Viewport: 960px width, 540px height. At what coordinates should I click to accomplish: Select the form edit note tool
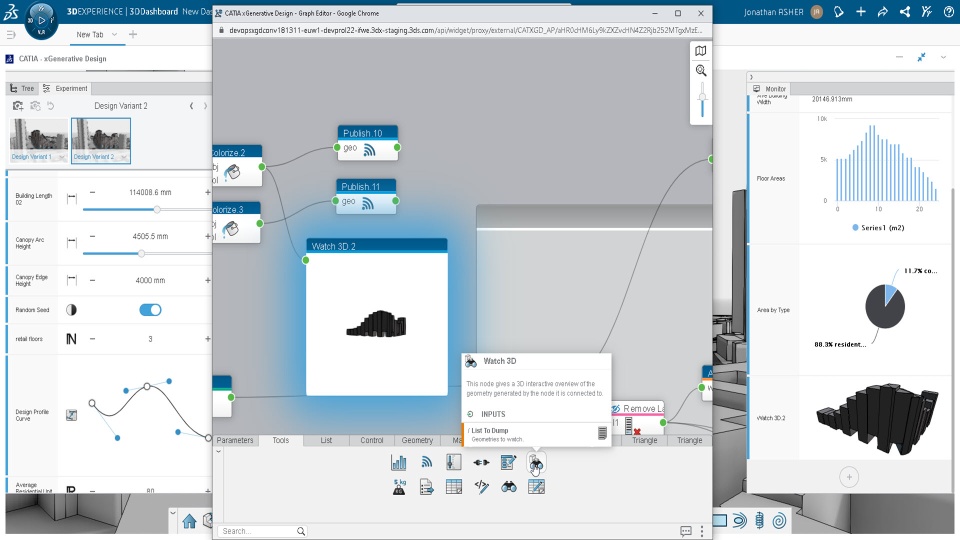coord(508,463)
